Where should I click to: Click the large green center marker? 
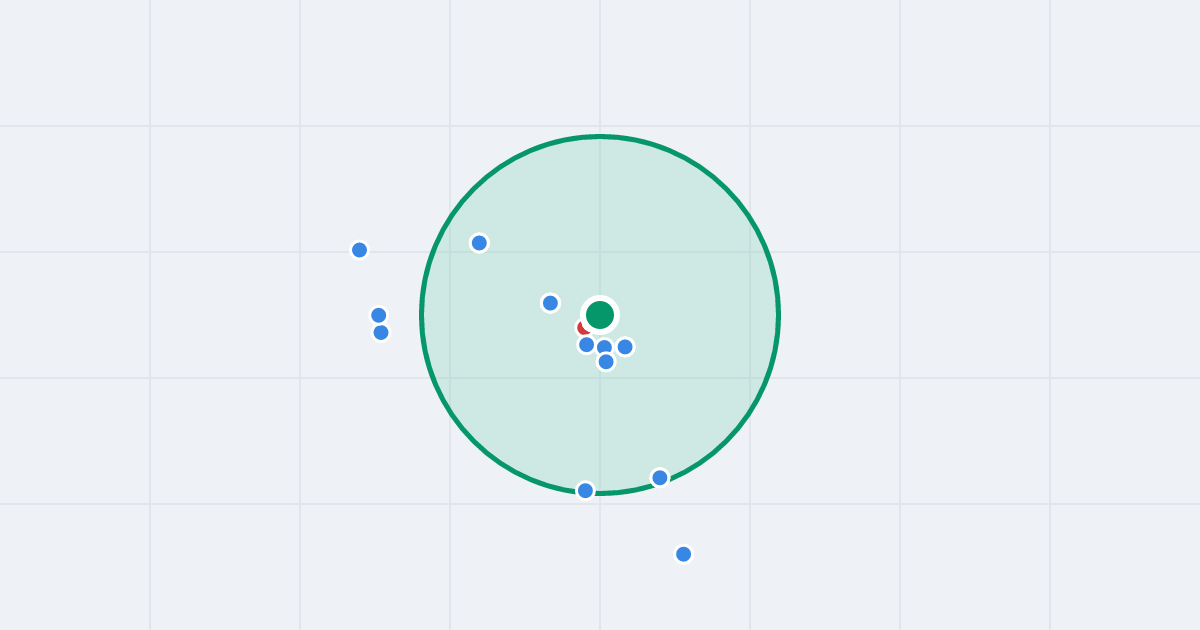[x=600, y=315]
